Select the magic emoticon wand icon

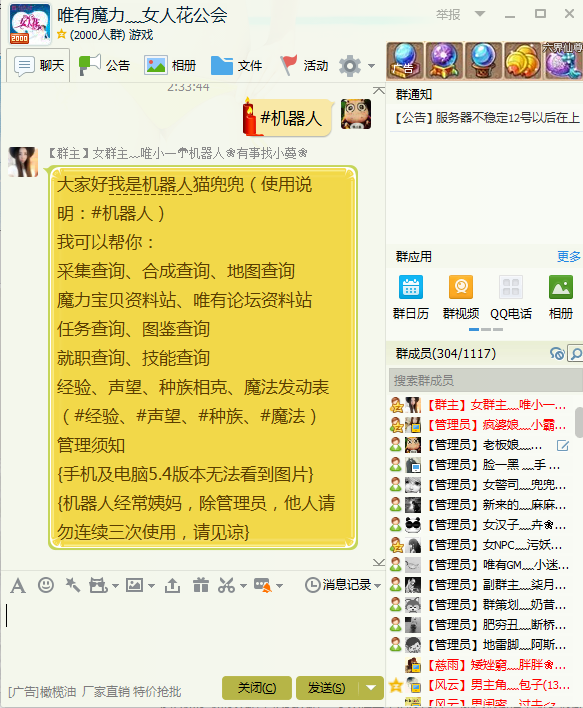(73, 585)
